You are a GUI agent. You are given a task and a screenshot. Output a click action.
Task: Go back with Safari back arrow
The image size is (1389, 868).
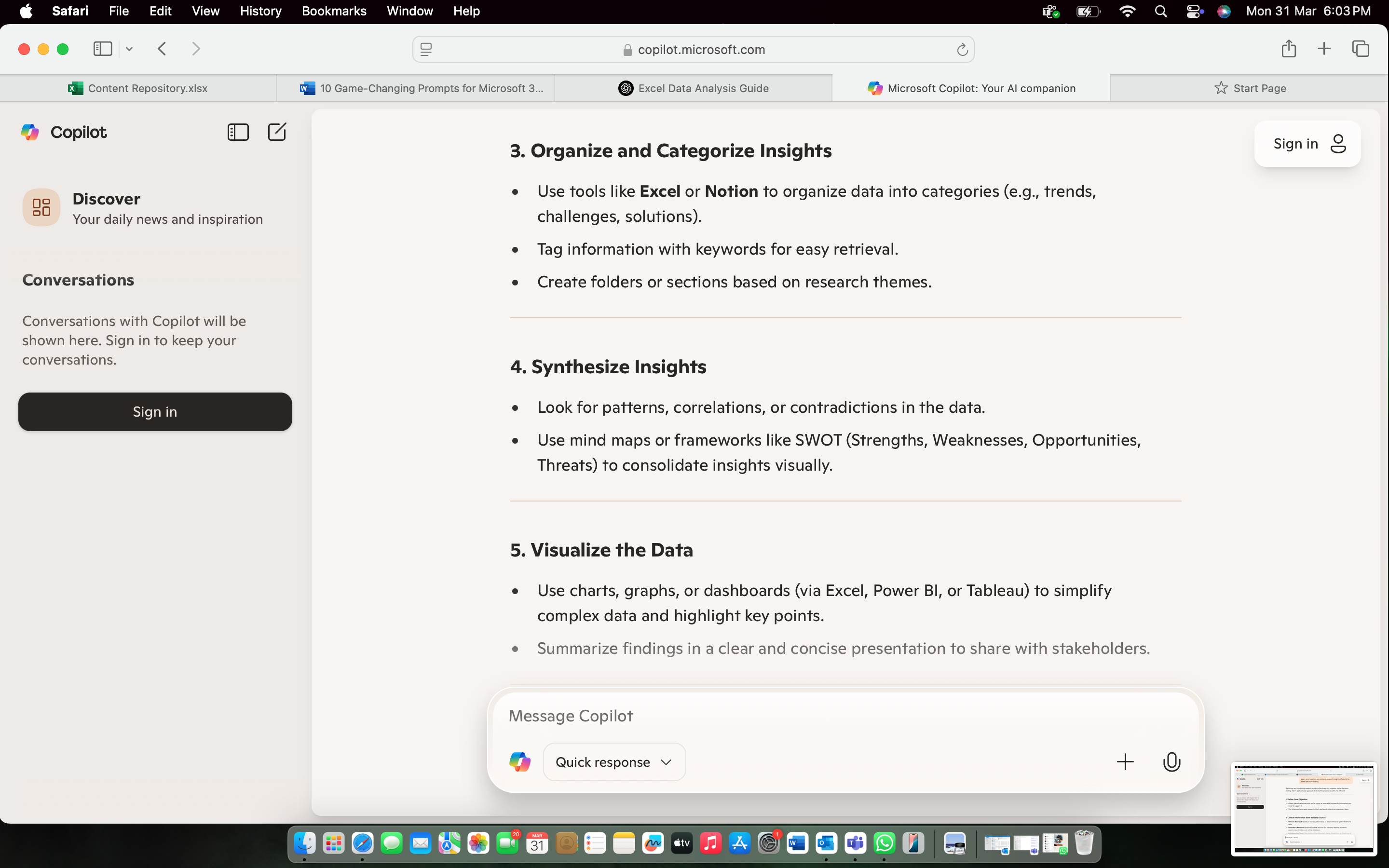162,49
